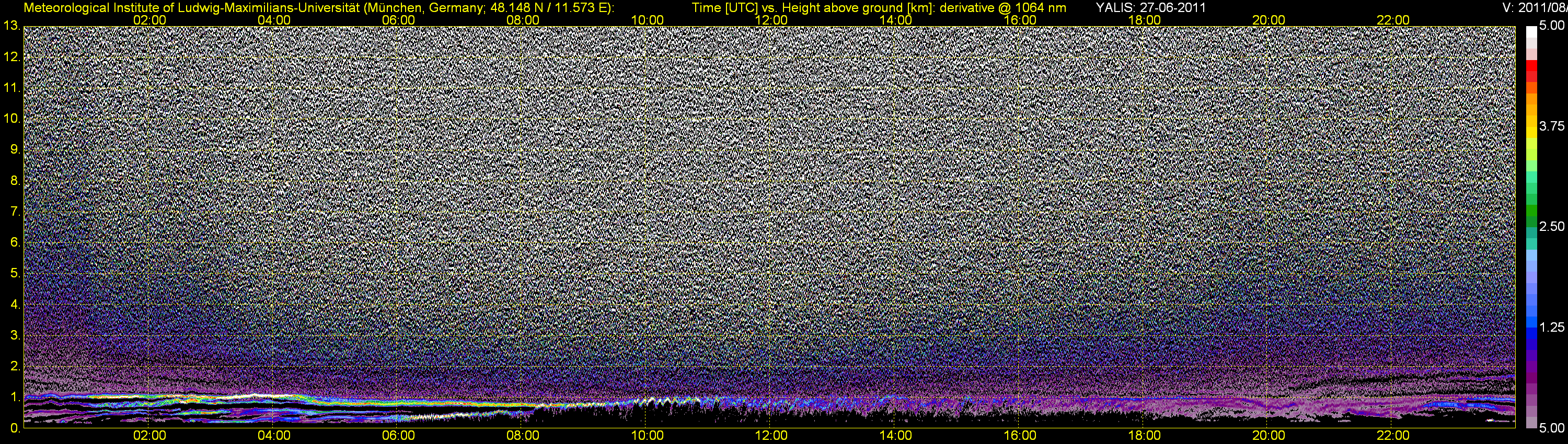Click 20:00 on the bottom time axis

pos(1269,436)
